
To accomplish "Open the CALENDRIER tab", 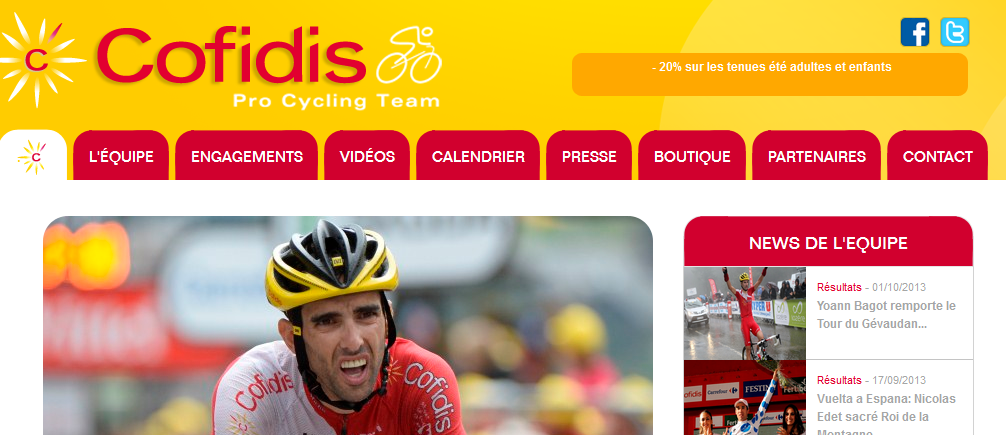I will coord(478,156).
